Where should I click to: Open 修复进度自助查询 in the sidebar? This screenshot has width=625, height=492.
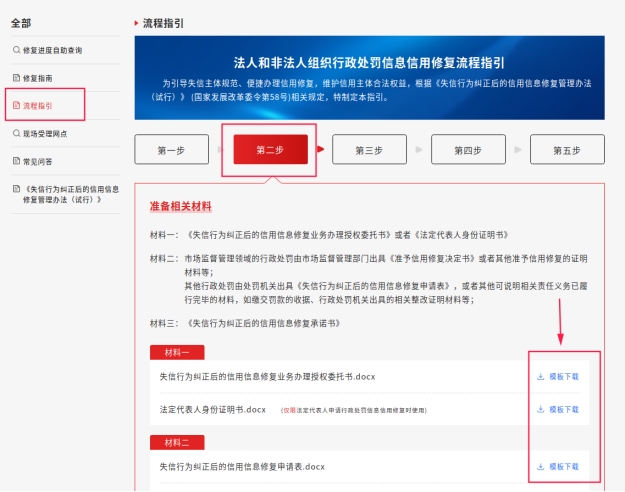pos(52,50)
